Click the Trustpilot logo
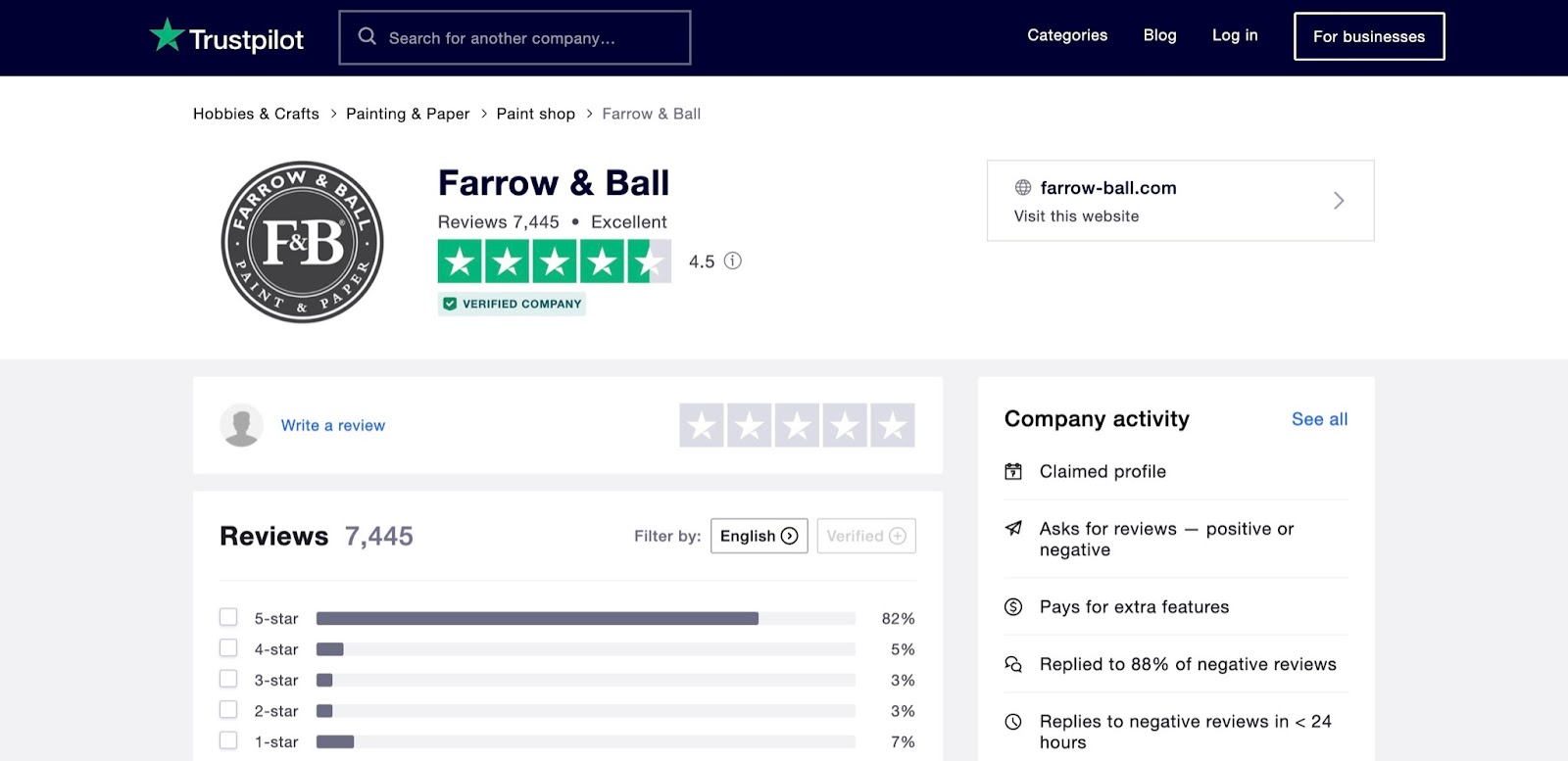Viewport: 1568px width, 761px height. point(226,37)
